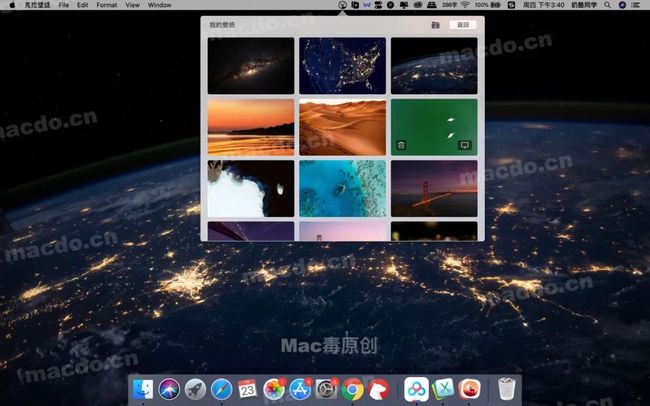
Task: Open the red Bear app in Dock
Action: 378,389
